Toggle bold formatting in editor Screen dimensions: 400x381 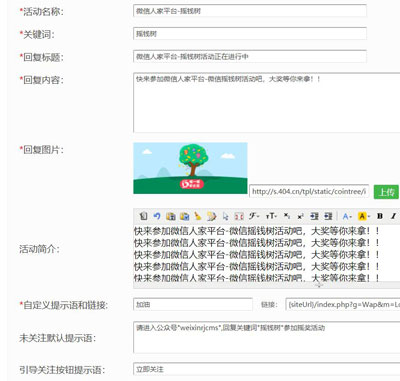tap(380, 216)
